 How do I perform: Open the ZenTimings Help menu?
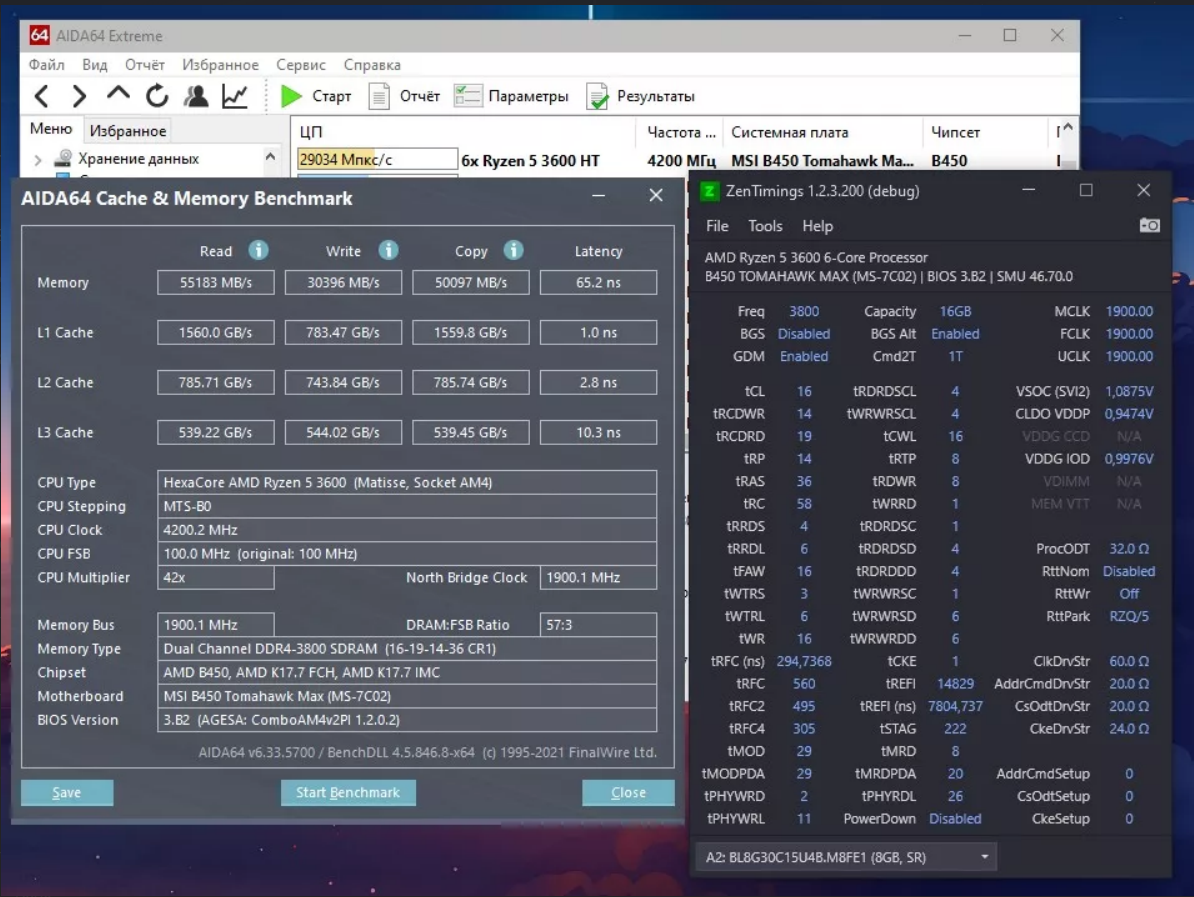click(x=817, y=226)
